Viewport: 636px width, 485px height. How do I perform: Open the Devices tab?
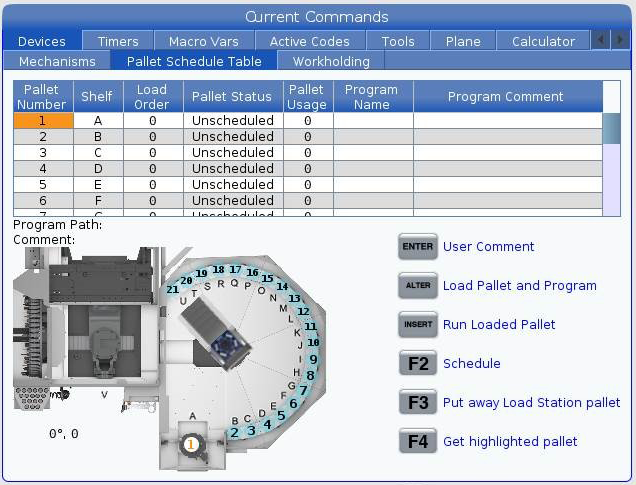click(42, 41)
